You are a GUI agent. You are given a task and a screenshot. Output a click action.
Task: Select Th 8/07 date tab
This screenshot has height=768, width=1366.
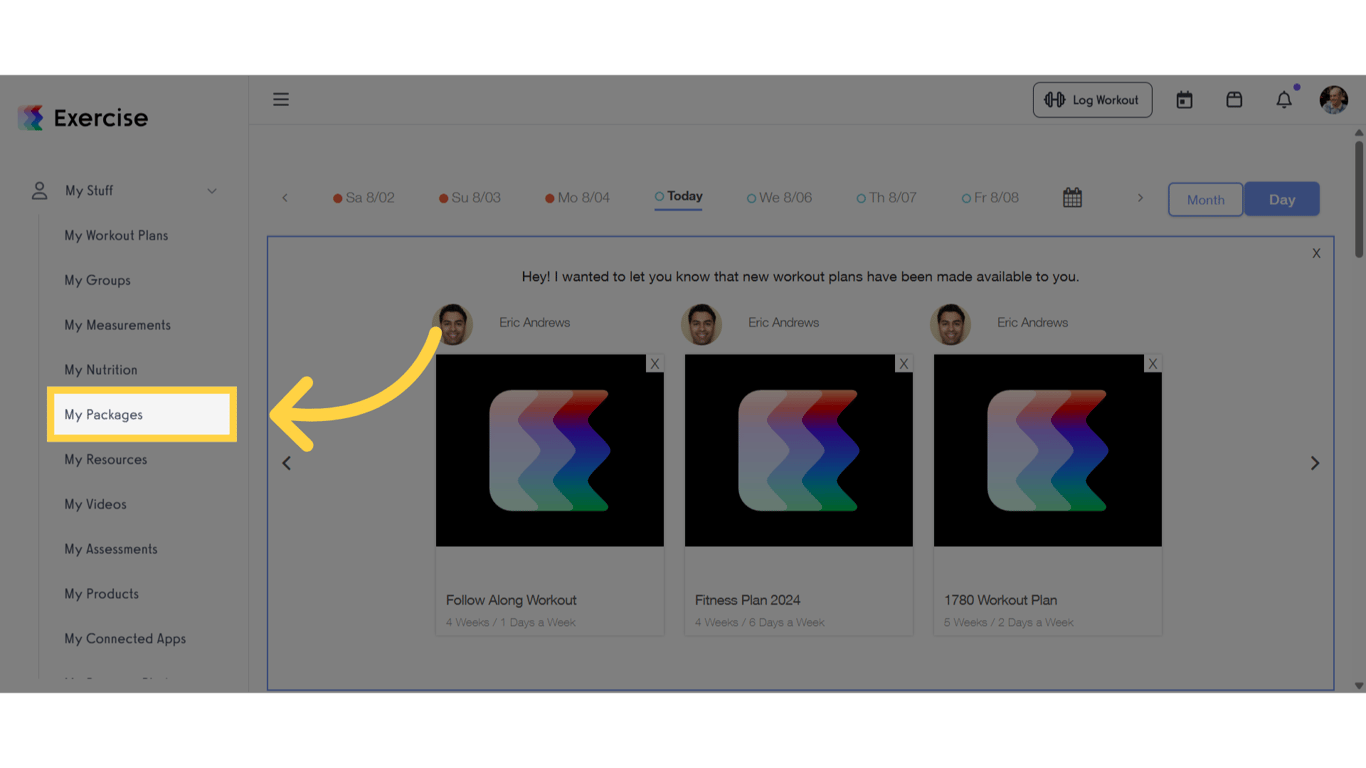(887, 198)
